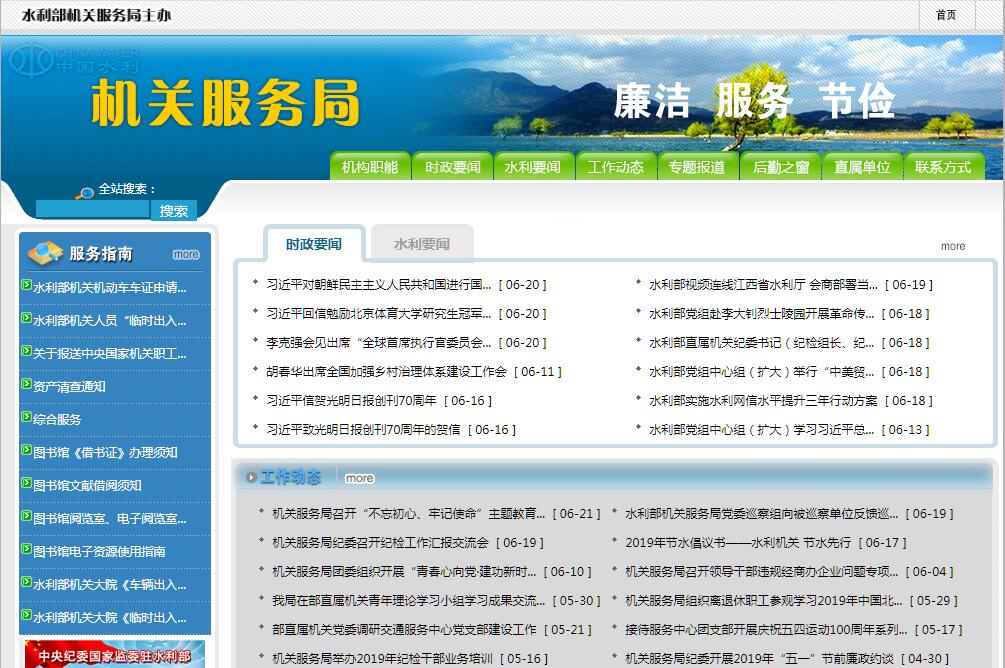Open more next to 工作动态 heading

point(359,478)
